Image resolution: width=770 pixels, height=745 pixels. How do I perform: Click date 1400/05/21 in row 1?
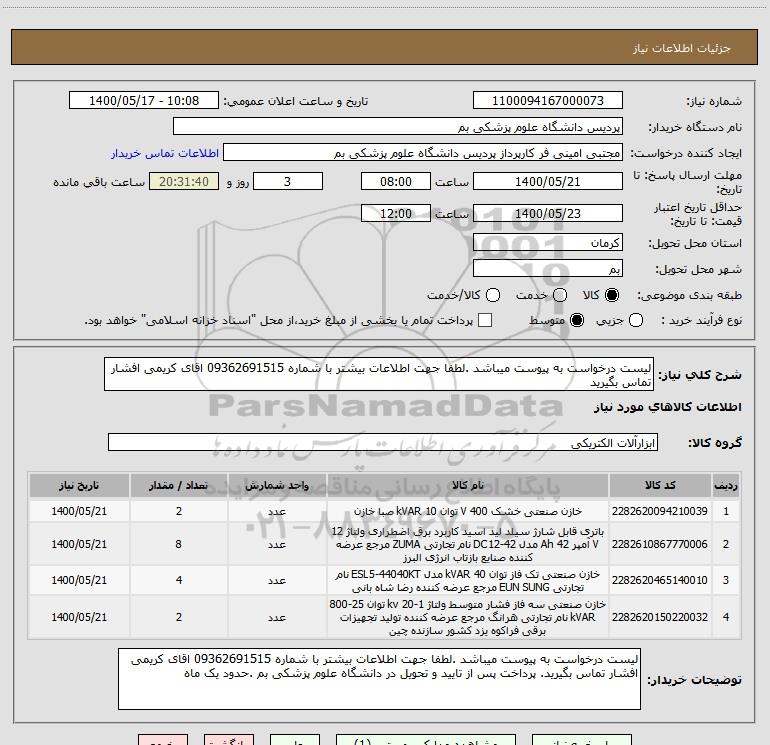click(79, 511)
